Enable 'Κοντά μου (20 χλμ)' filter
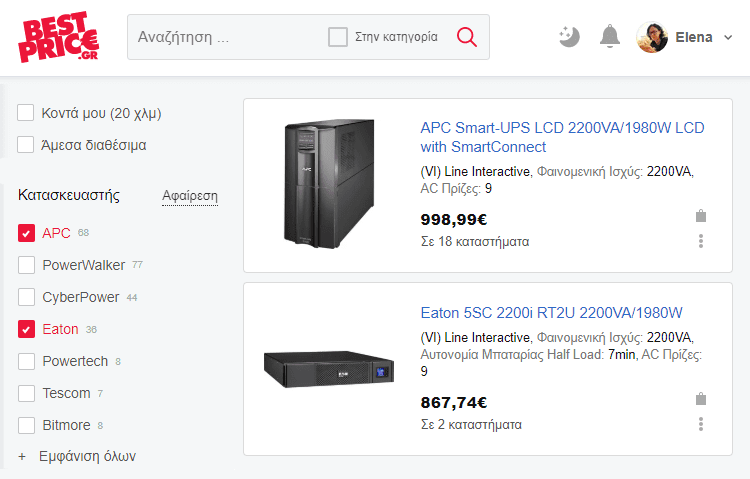750x479 pixels. (x=25, y=113)
